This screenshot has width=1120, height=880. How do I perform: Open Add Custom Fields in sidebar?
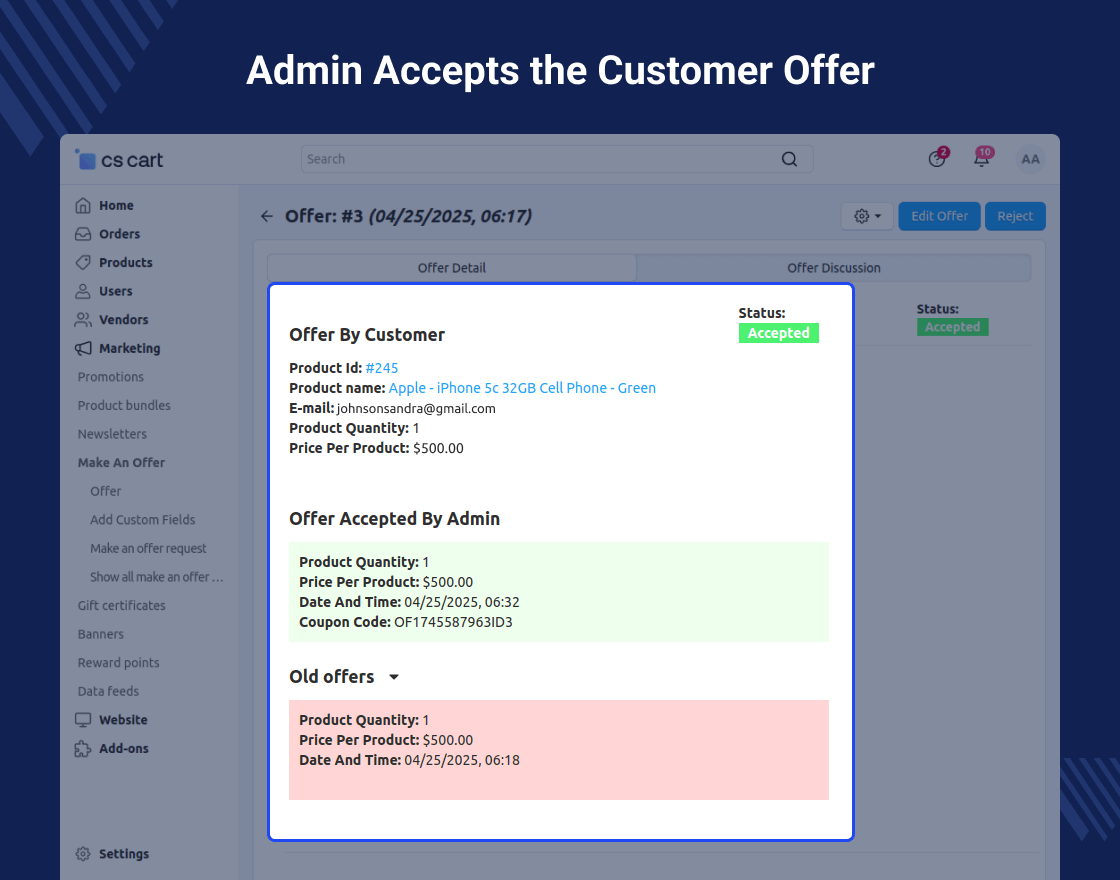pyautogui.click(x=142, y=520)
